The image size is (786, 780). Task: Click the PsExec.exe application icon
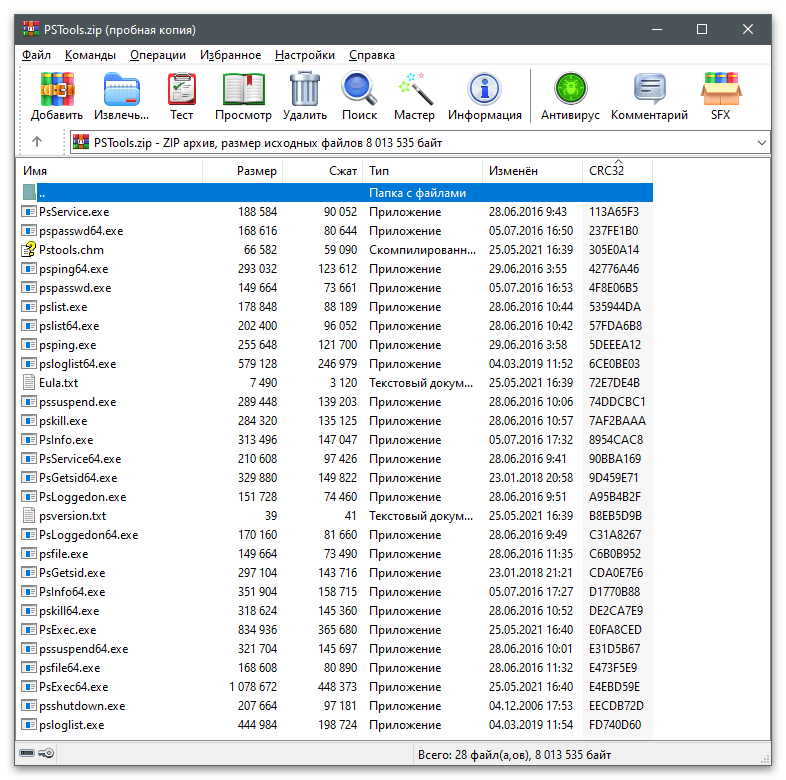29,629
